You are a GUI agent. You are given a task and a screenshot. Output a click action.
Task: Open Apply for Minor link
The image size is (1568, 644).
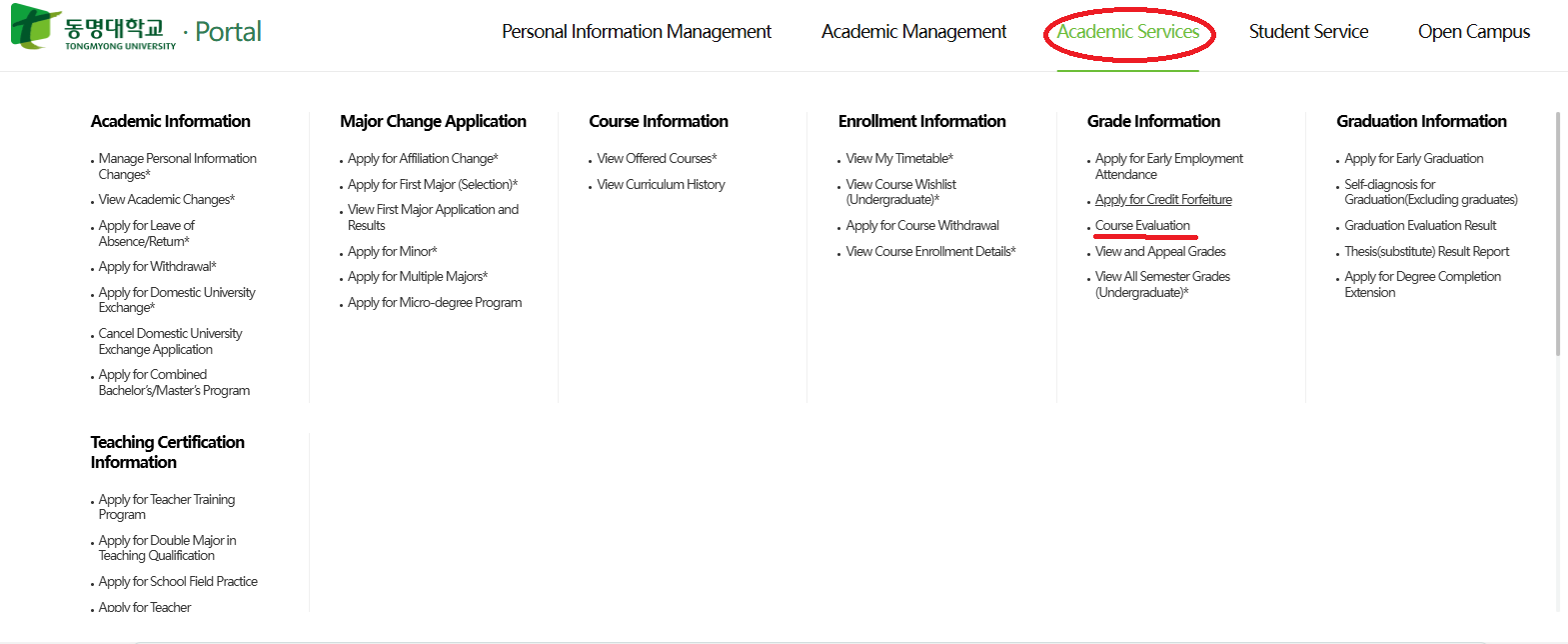pyautogui.click(x=392, y=252)
